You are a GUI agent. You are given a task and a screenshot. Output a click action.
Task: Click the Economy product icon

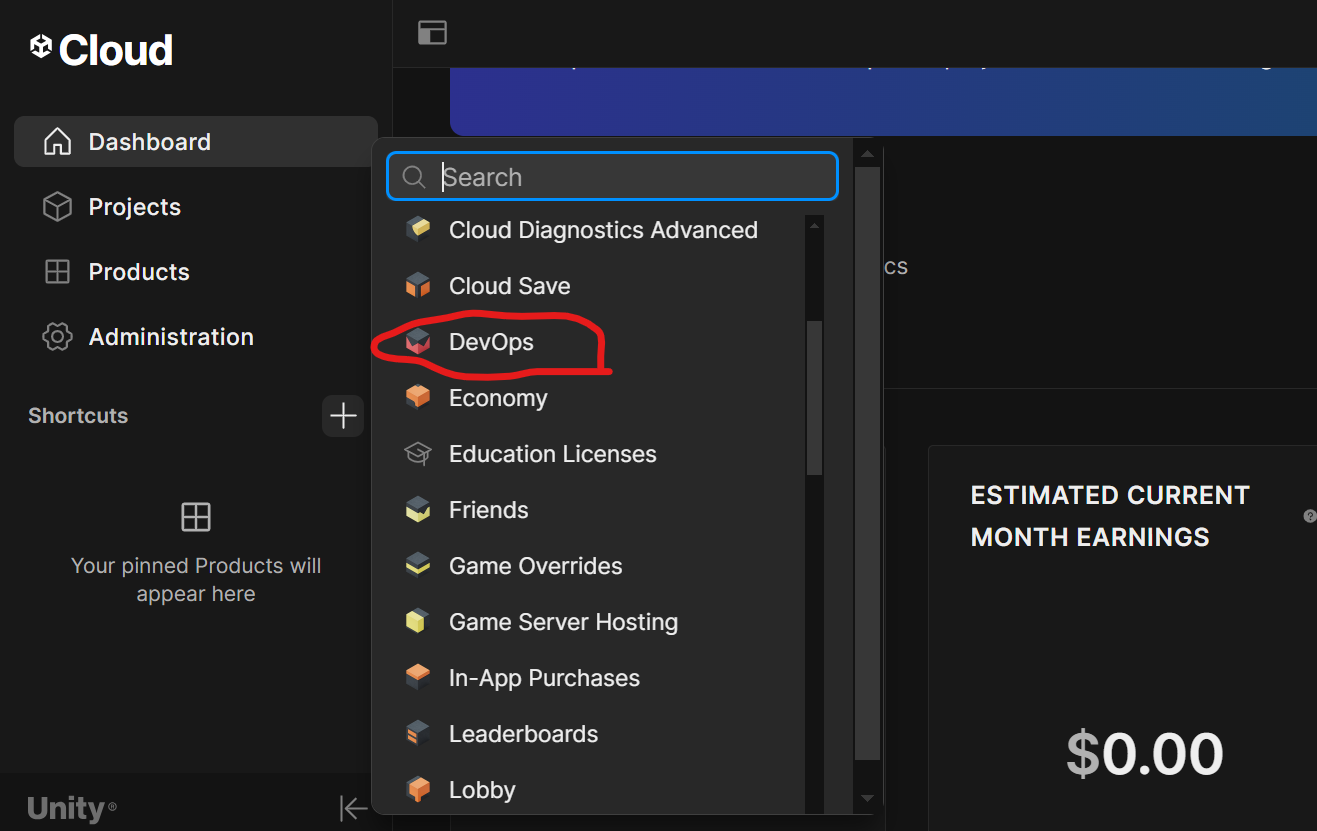point(418,398)
